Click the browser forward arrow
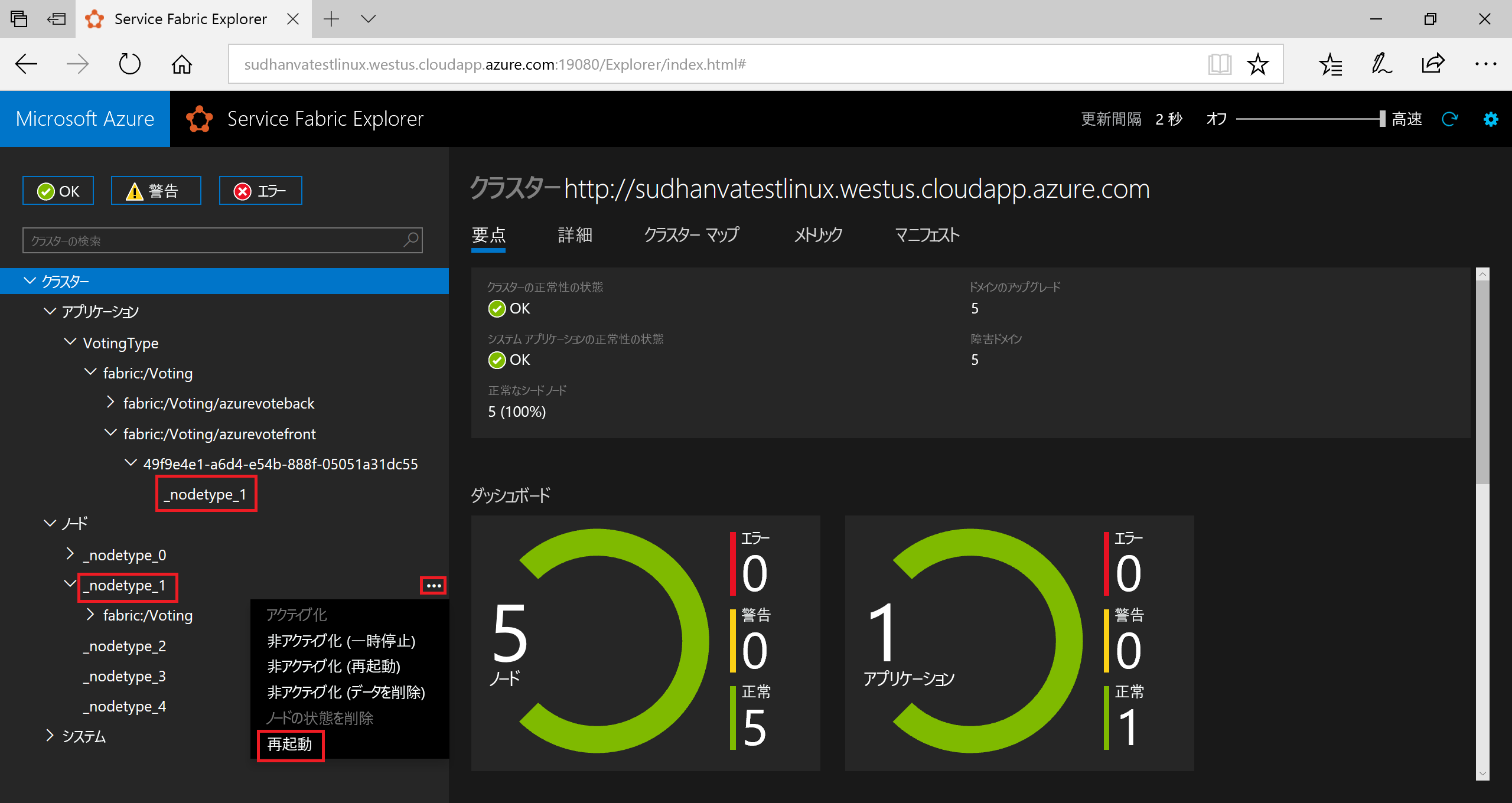The image size is (1512, 803). pyautogui.click(x=77, y=64)
